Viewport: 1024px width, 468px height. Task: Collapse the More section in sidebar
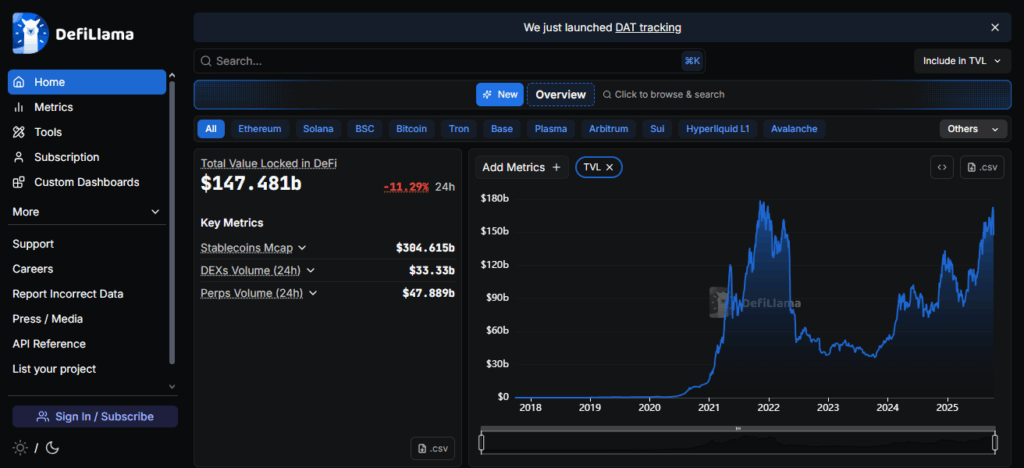point(155,212)
